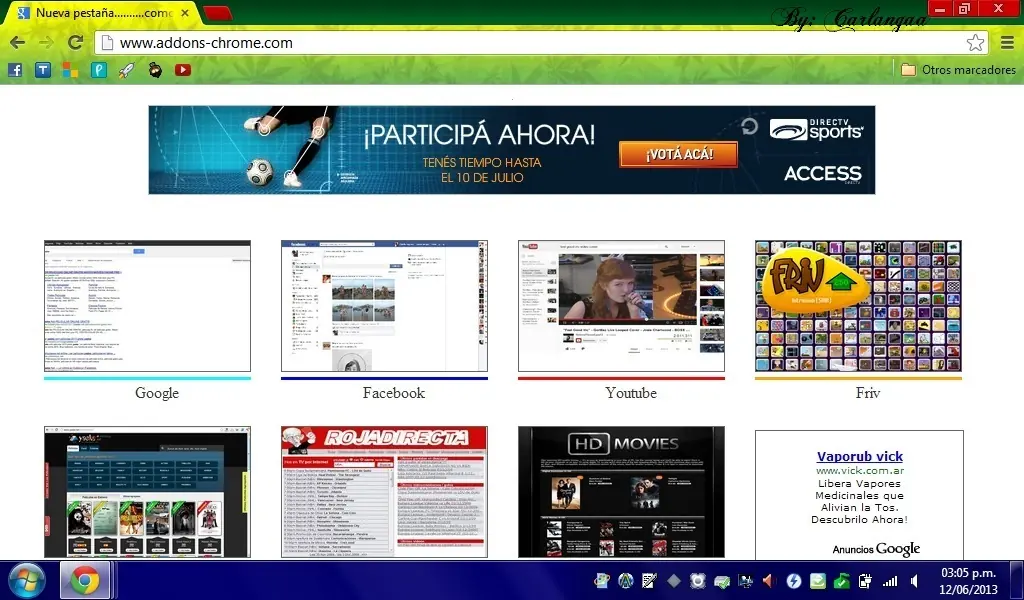Open the Facebook bookmark icon
Image resolution: width=1024 pixels, height=600 pixels.
click(15, 70)
